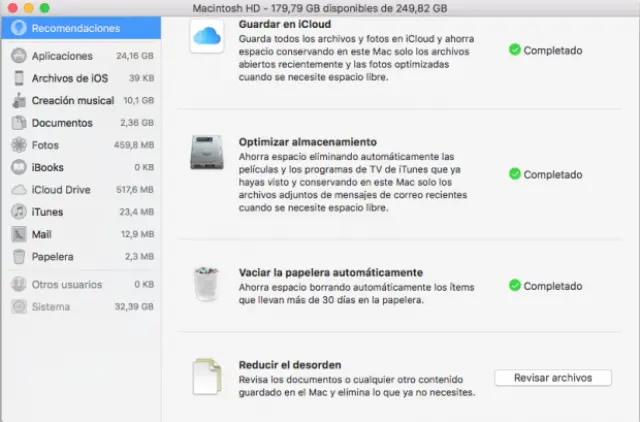Click Completado checkmark for Vaciar la papelera
Screen dimensions: 640x422
tap(514, 286)
